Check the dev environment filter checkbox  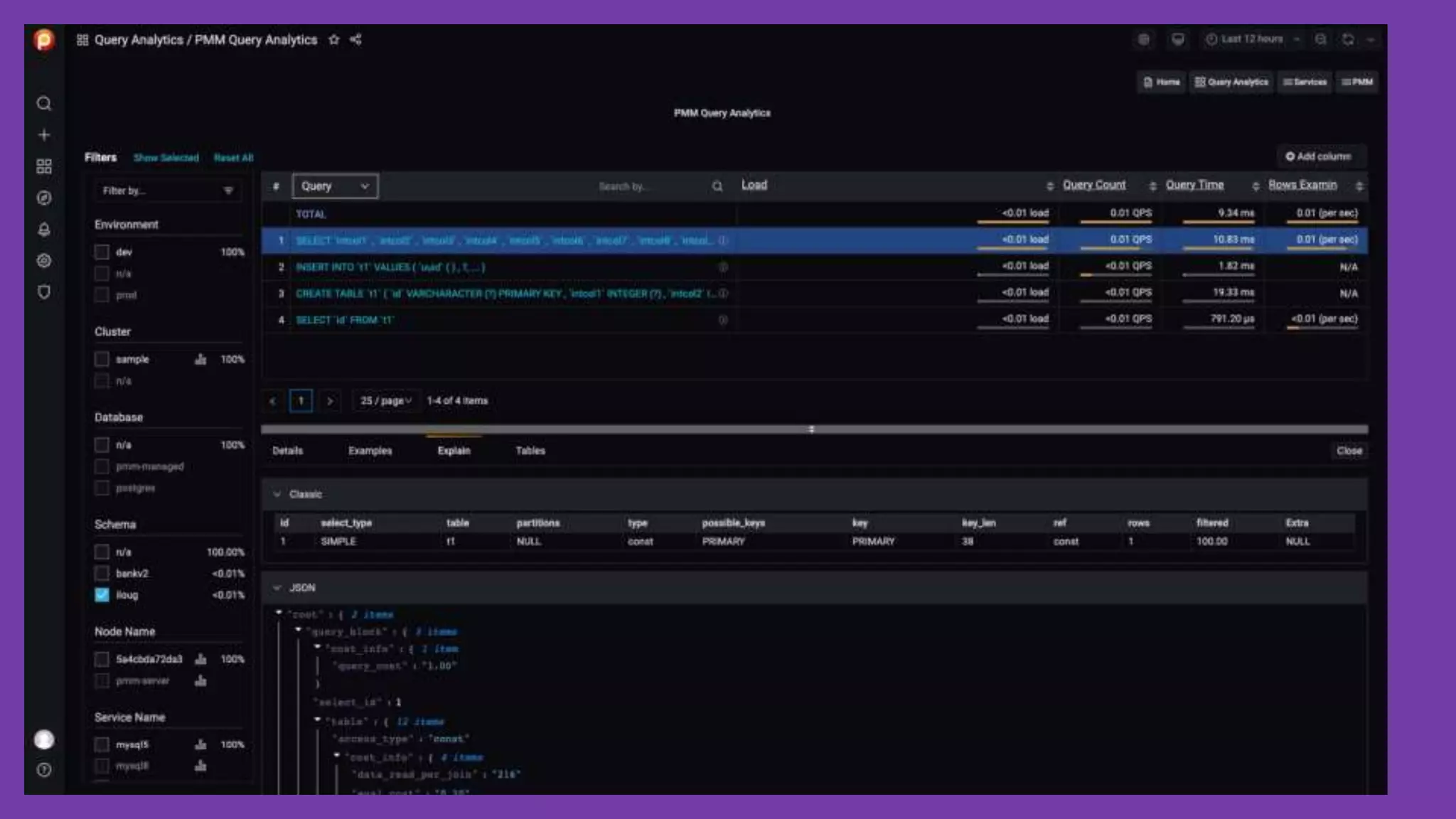(102, 252)
